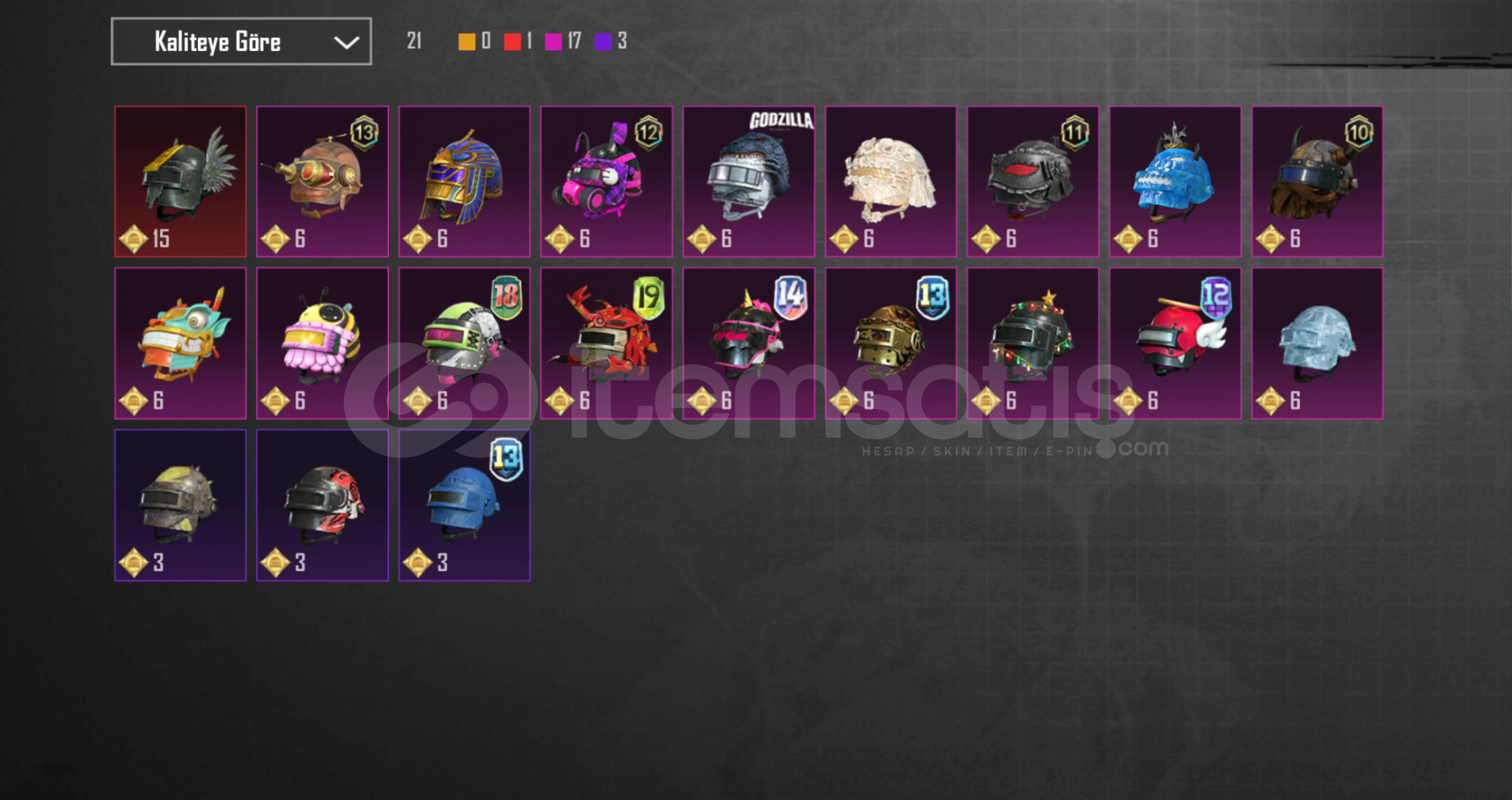Click the dropdown chevron arrow

[x=346, y=42]
